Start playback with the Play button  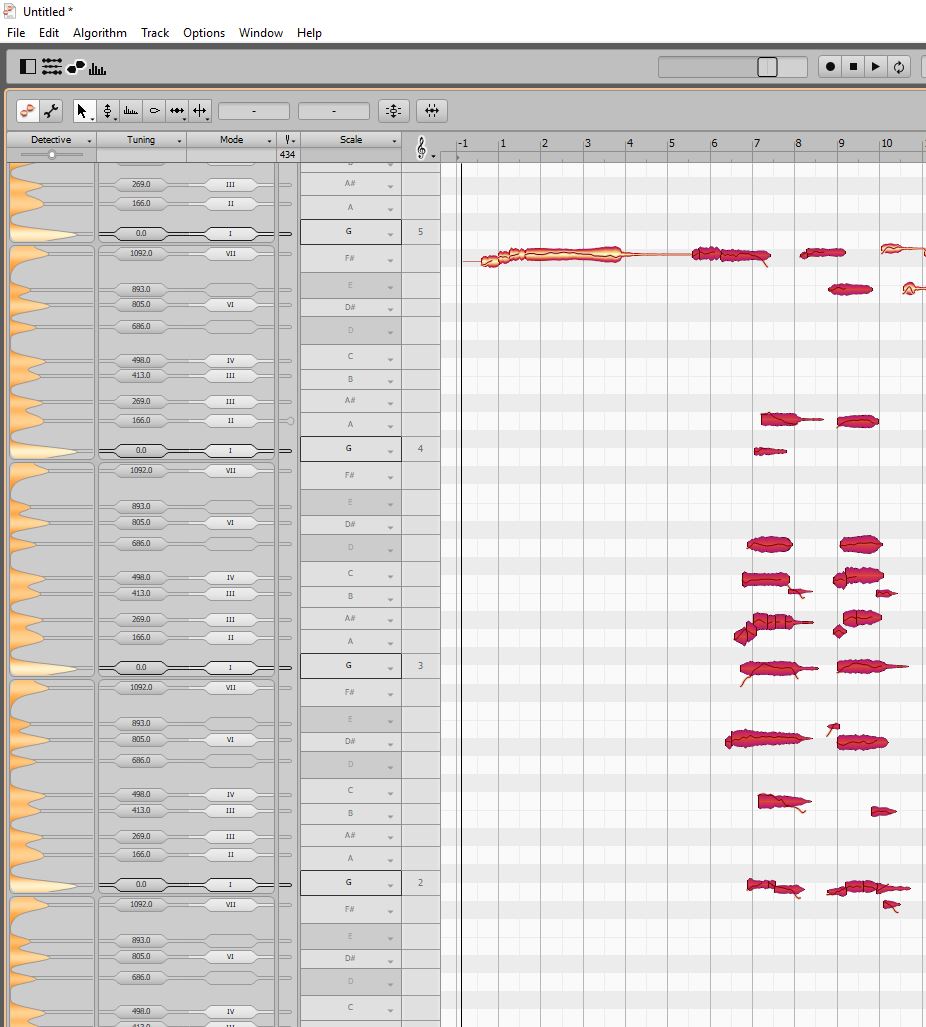(x=876, y=66)
